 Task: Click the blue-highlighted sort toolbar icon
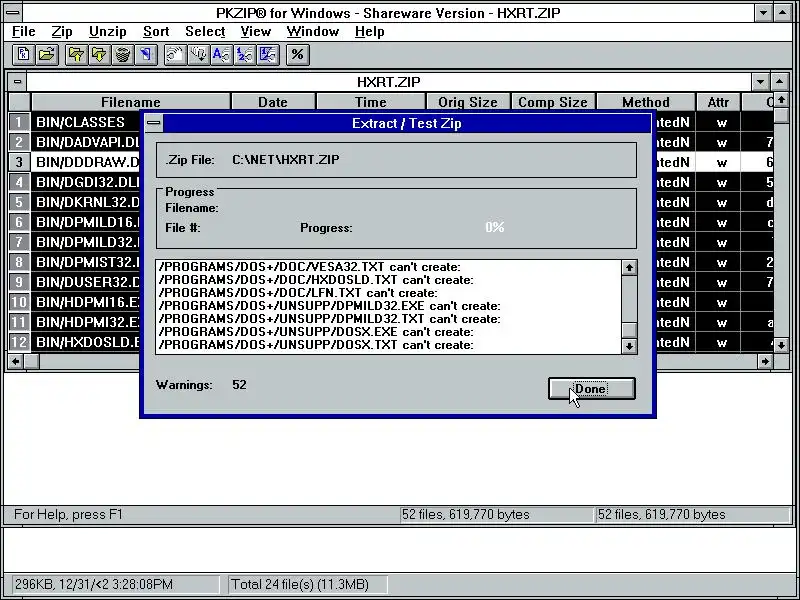tap(269, 55)
